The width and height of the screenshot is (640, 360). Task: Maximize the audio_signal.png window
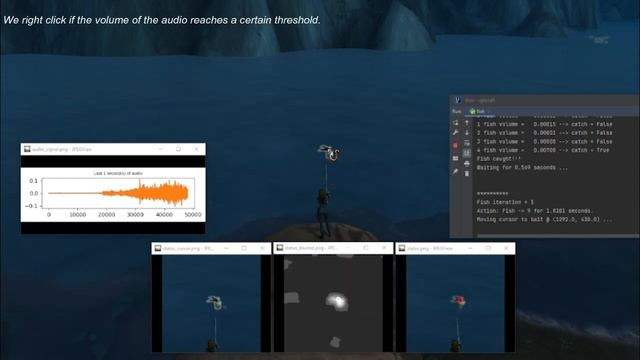[x=178, y=149]
